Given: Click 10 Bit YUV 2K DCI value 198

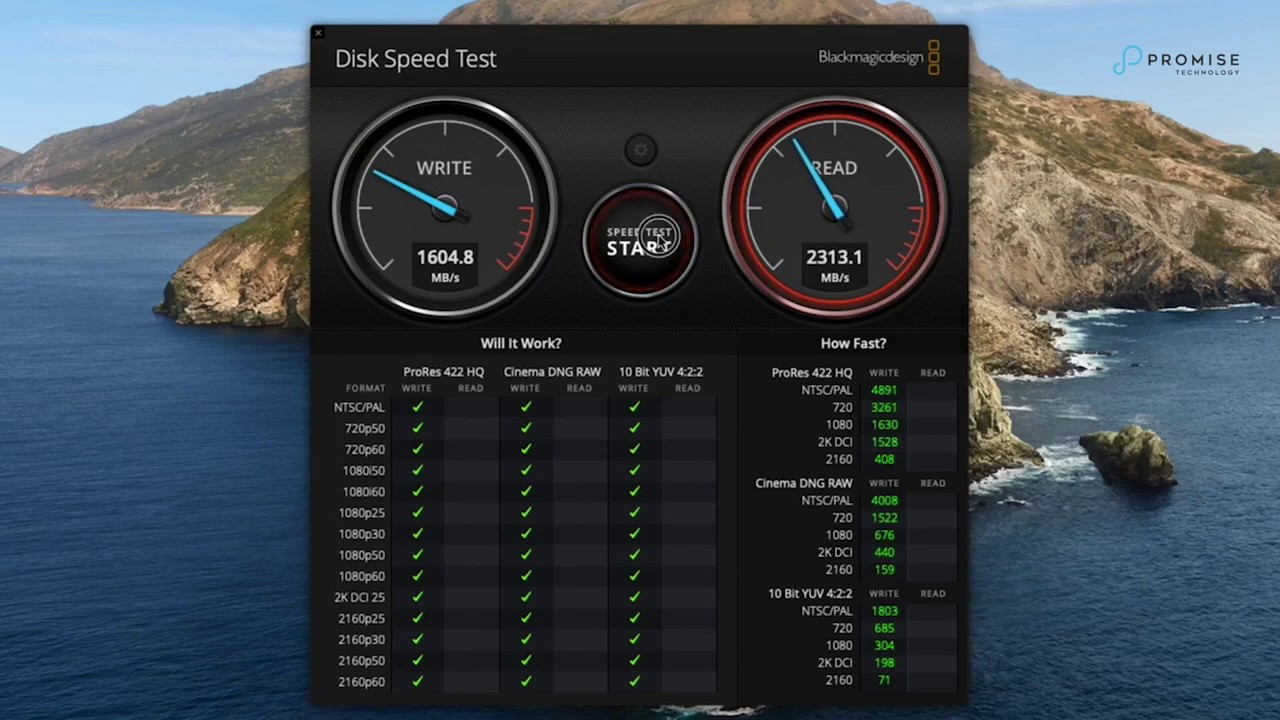Looking at the screenshot, I should (884, 663).
